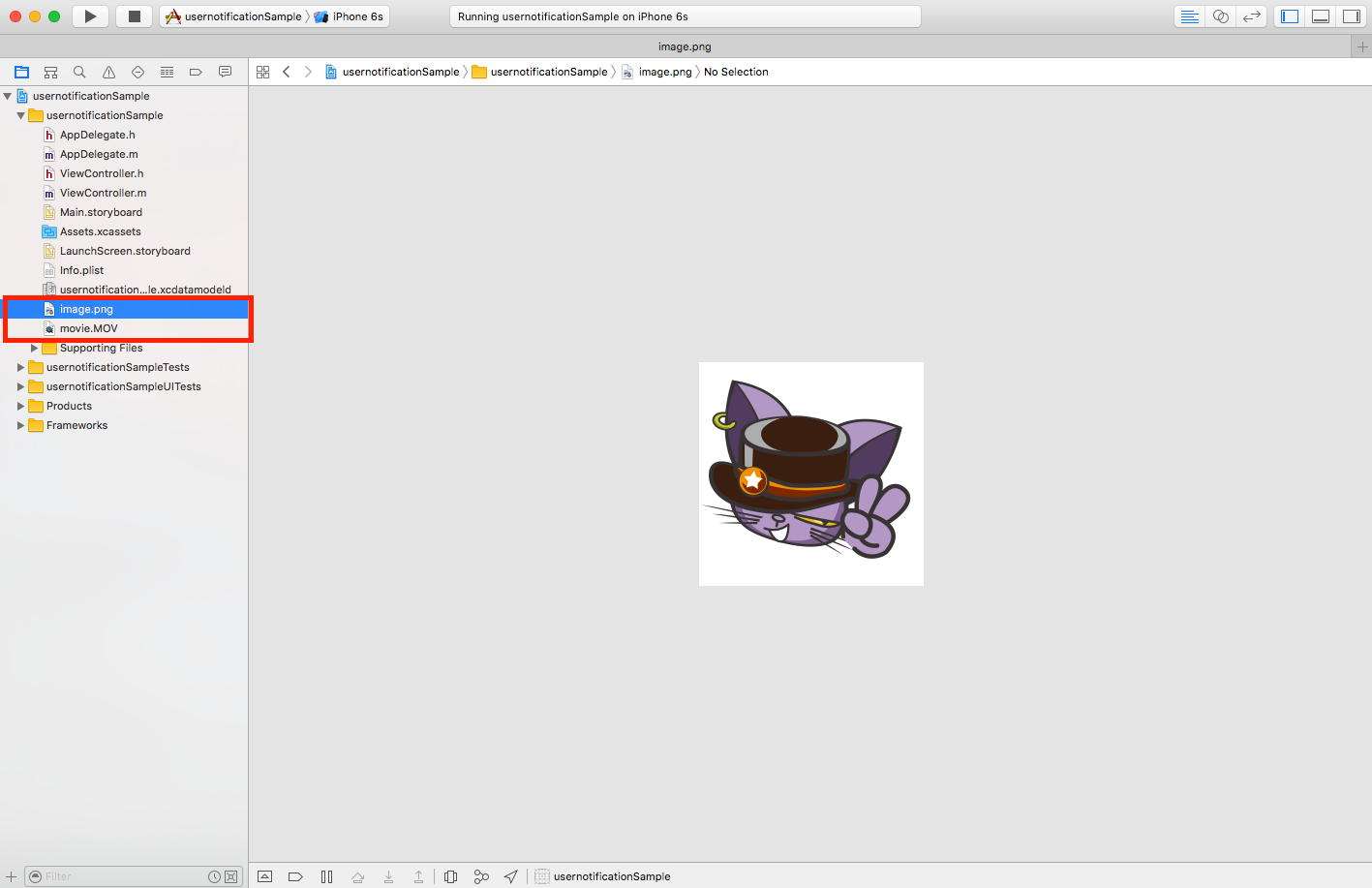Show the Standard editor
Image resolution: width=1372 pixels, height=888 pixels.
tap(1190, 16)
